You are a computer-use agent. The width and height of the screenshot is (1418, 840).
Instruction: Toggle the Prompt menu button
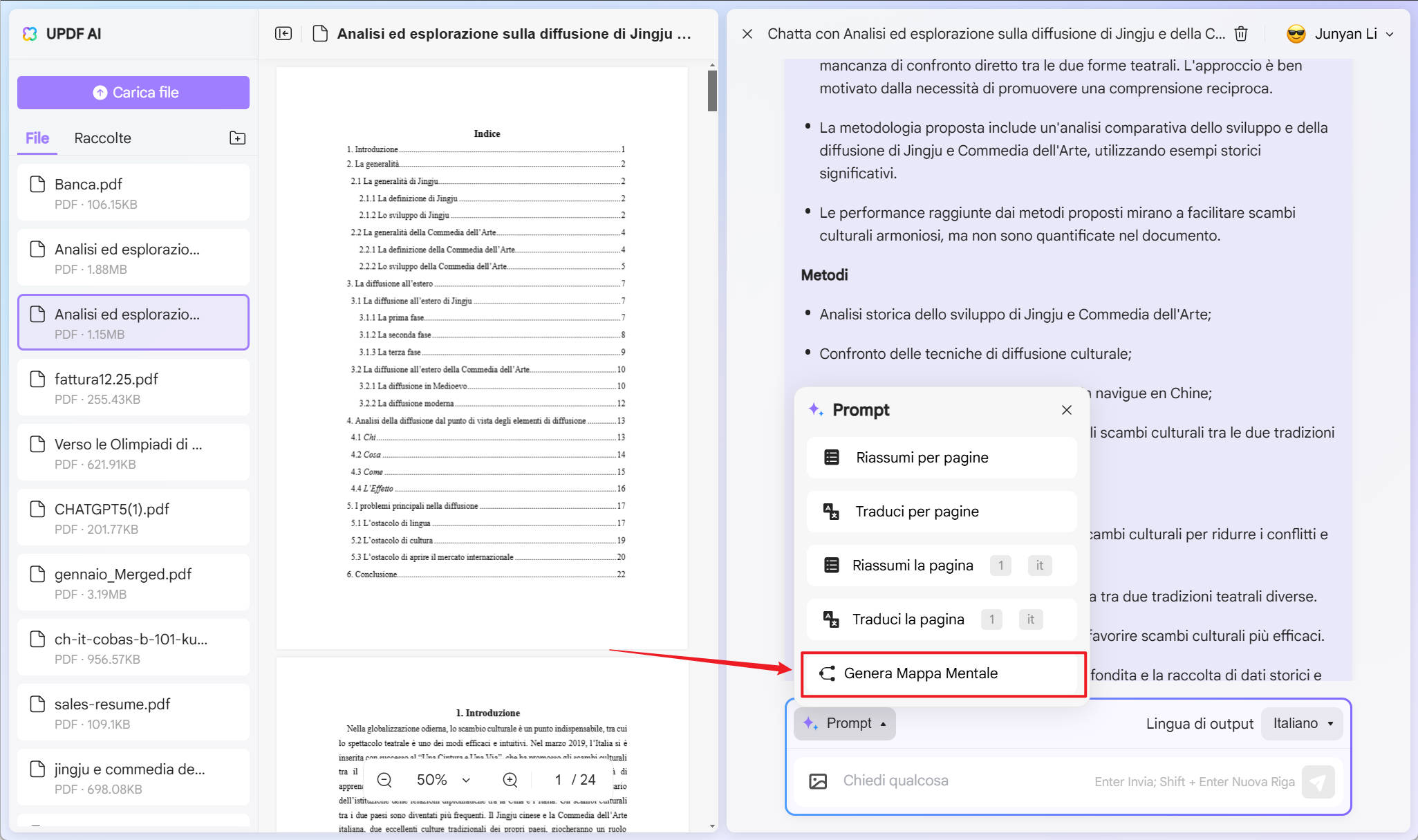pyautogui.click(x=844, y=723)
